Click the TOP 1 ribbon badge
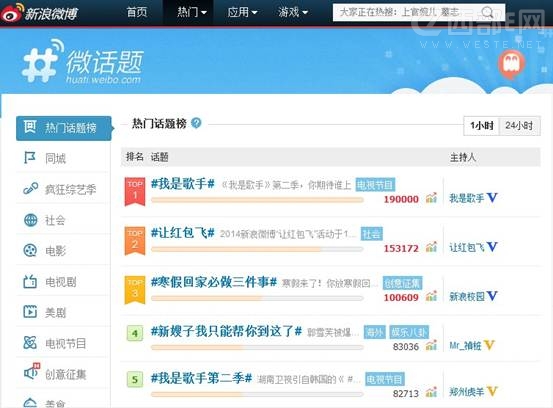Viewport: 553px width, 408px height. click(x=135, y=191)
